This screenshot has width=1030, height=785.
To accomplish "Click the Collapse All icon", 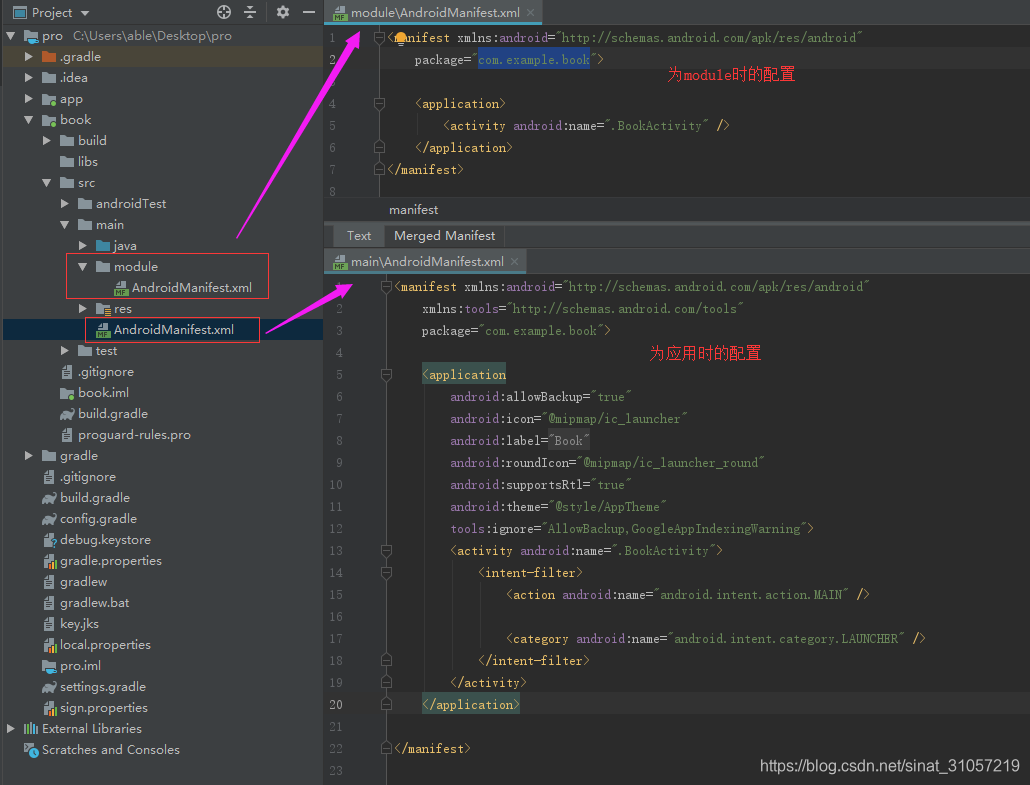I will [250, 12].
